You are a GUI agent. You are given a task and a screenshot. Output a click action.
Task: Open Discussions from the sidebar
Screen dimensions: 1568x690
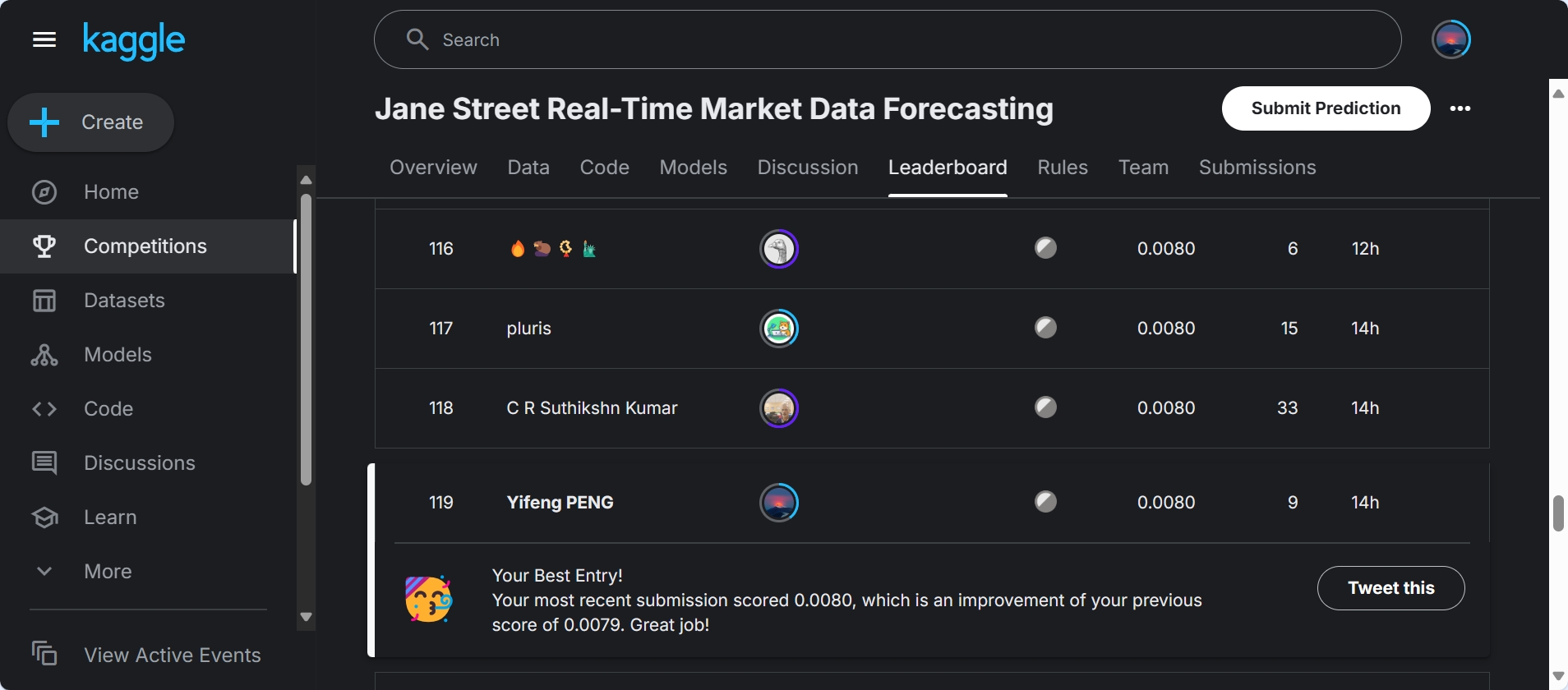tap(139, 463)
